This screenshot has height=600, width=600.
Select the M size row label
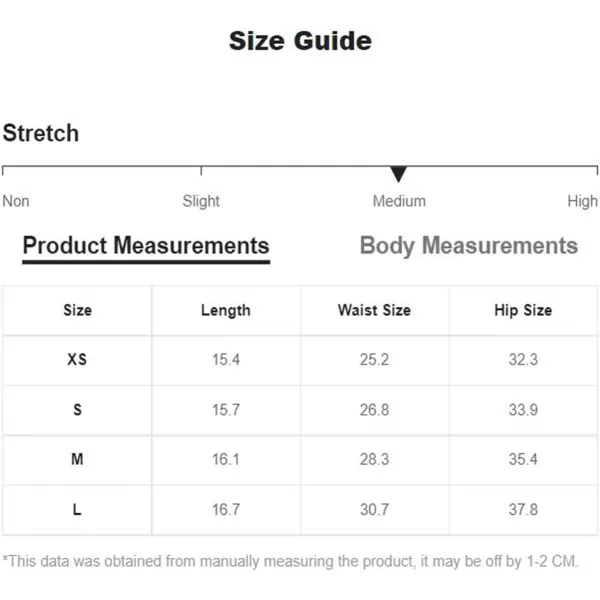tap(77, 459)
